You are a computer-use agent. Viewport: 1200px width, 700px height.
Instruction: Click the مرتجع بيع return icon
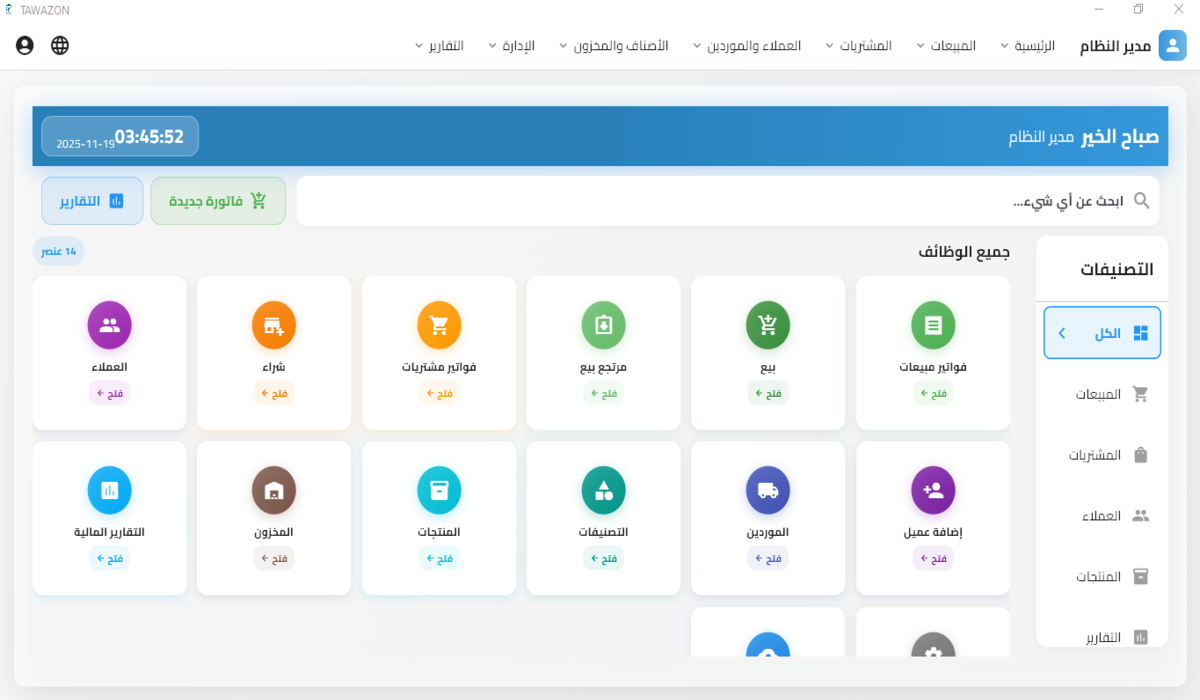(603, 325)
